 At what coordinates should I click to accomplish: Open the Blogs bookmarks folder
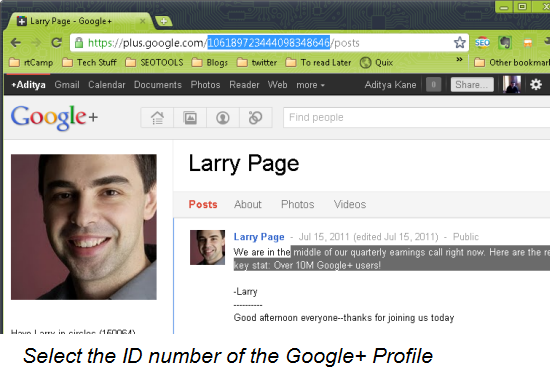210,63
